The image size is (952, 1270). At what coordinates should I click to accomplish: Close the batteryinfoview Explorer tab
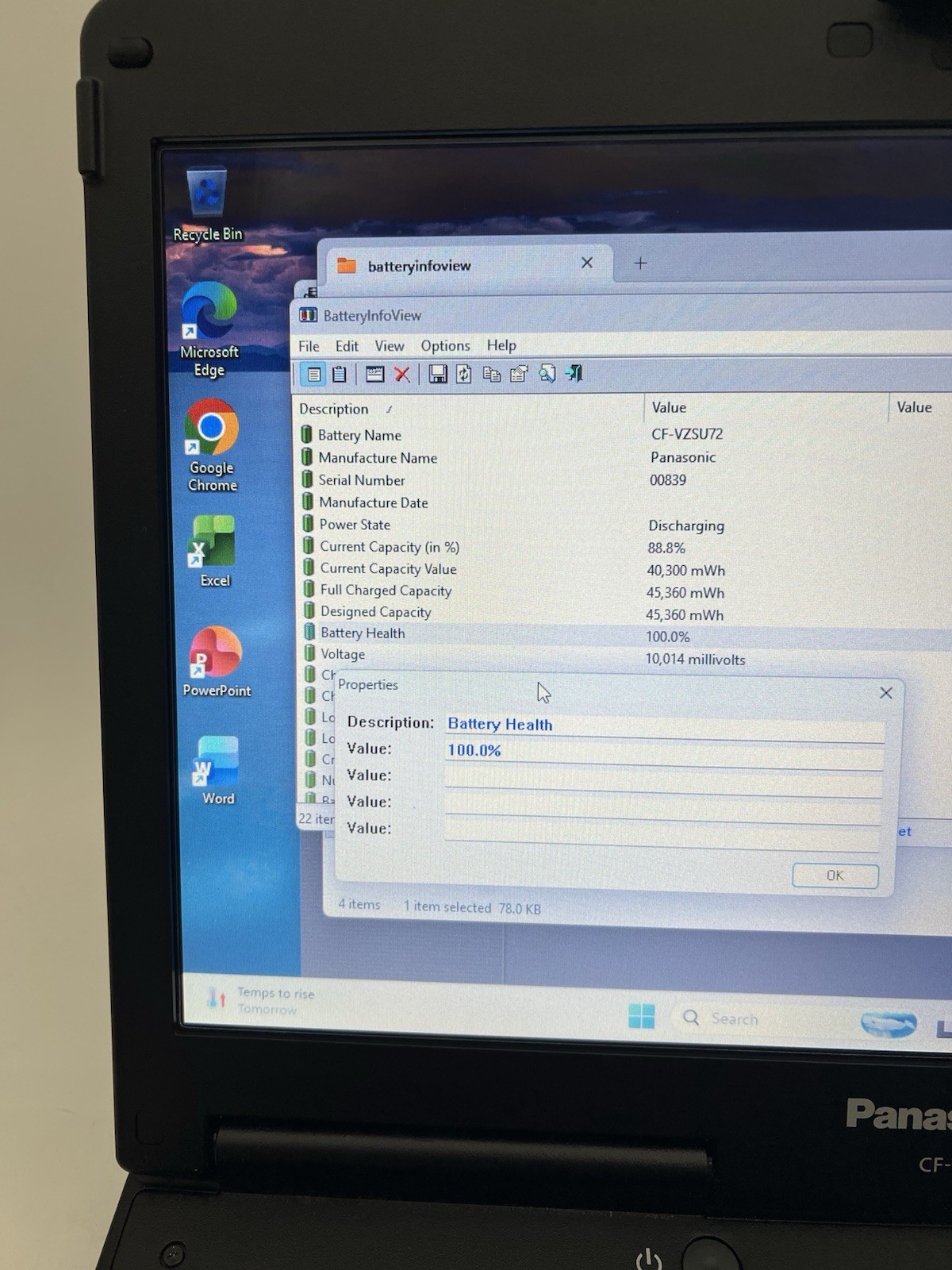click(587, 263)
